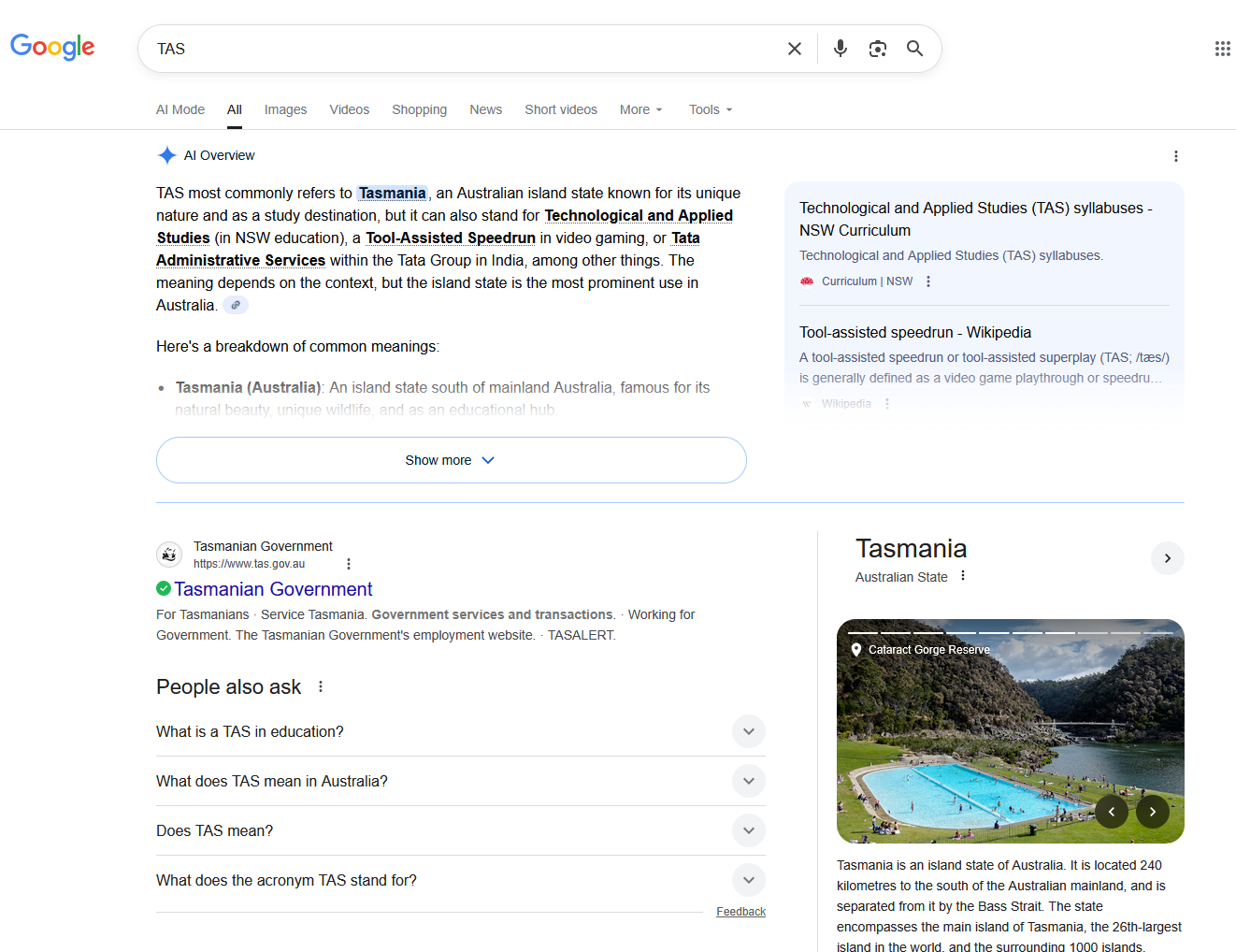1236x952 pixels.
Task: Click the https://www.tas.gov.au URL text
Action: tap(250, 564)
